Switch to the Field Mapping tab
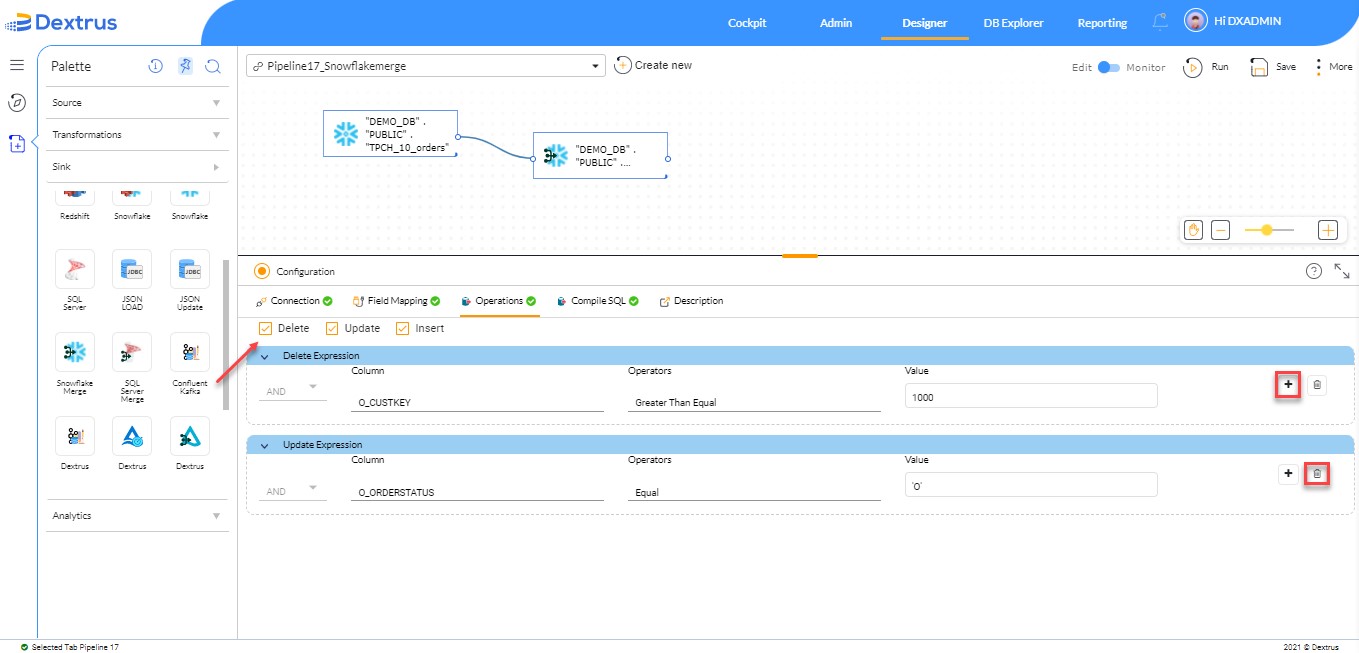The image size is (1359, 653). coord(397,301)
